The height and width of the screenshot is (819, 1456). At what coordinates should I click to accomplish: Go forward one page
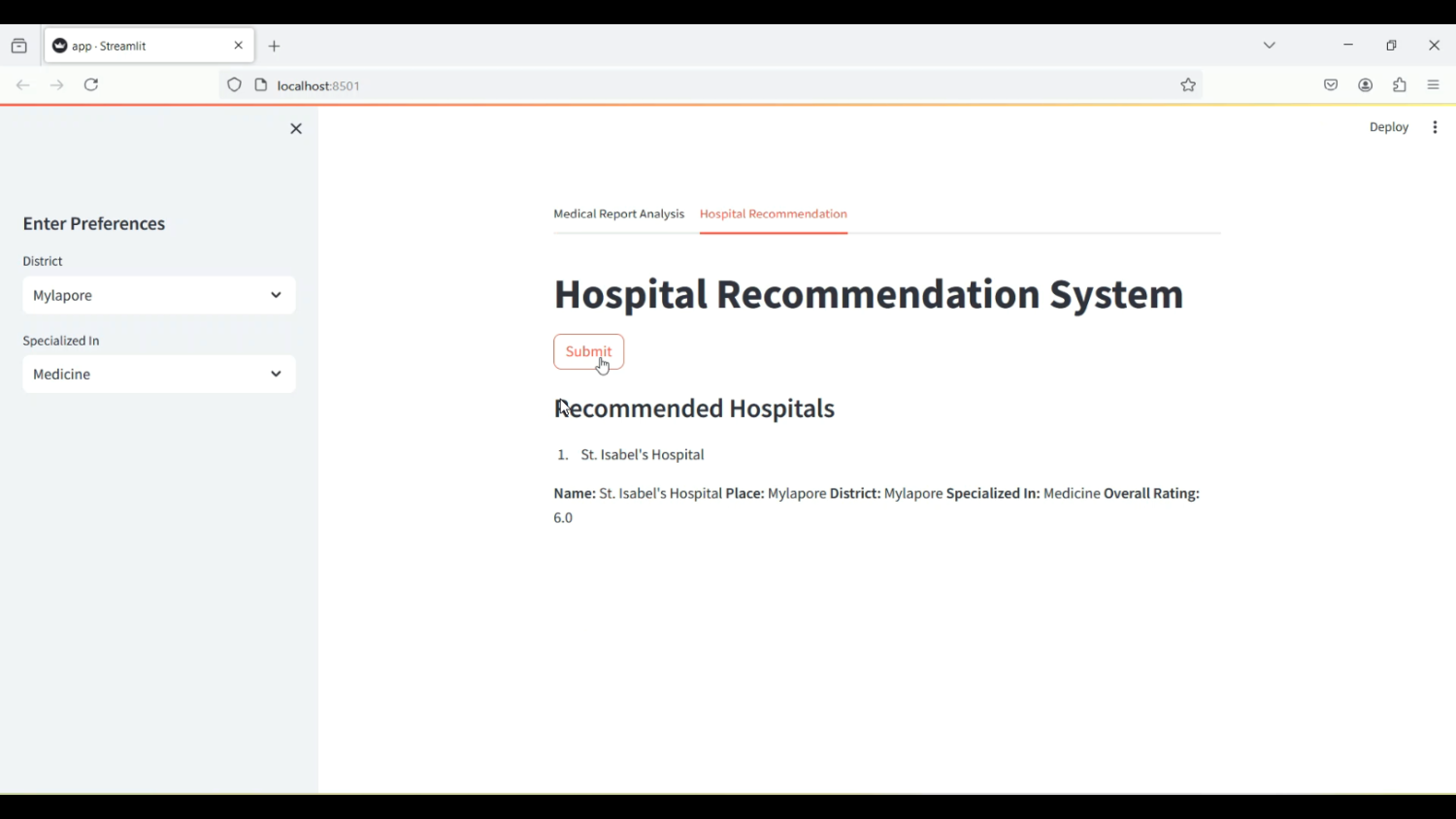[57, 85]
